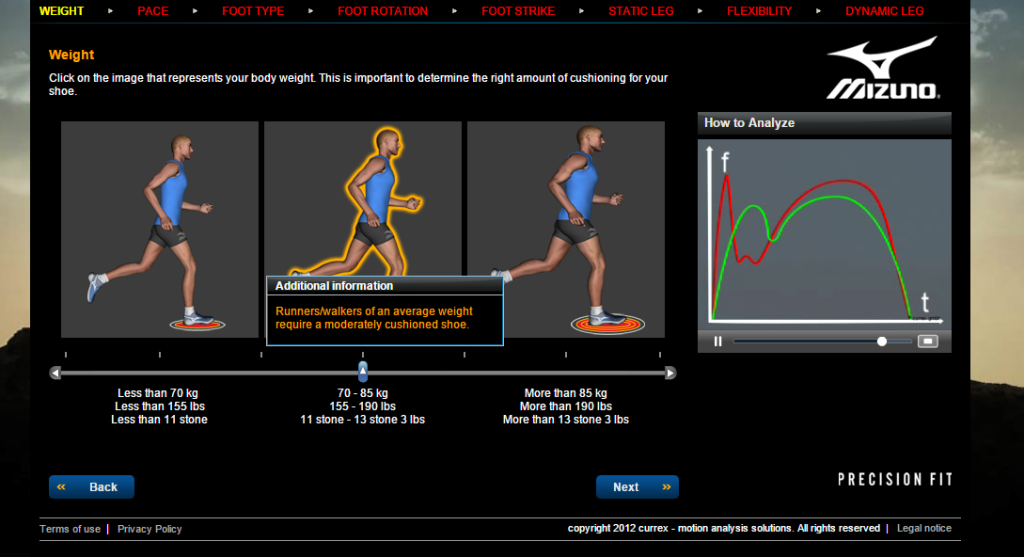Select the highlighted average weight runner
1024x557 pixels.
[x=363, y=200]
